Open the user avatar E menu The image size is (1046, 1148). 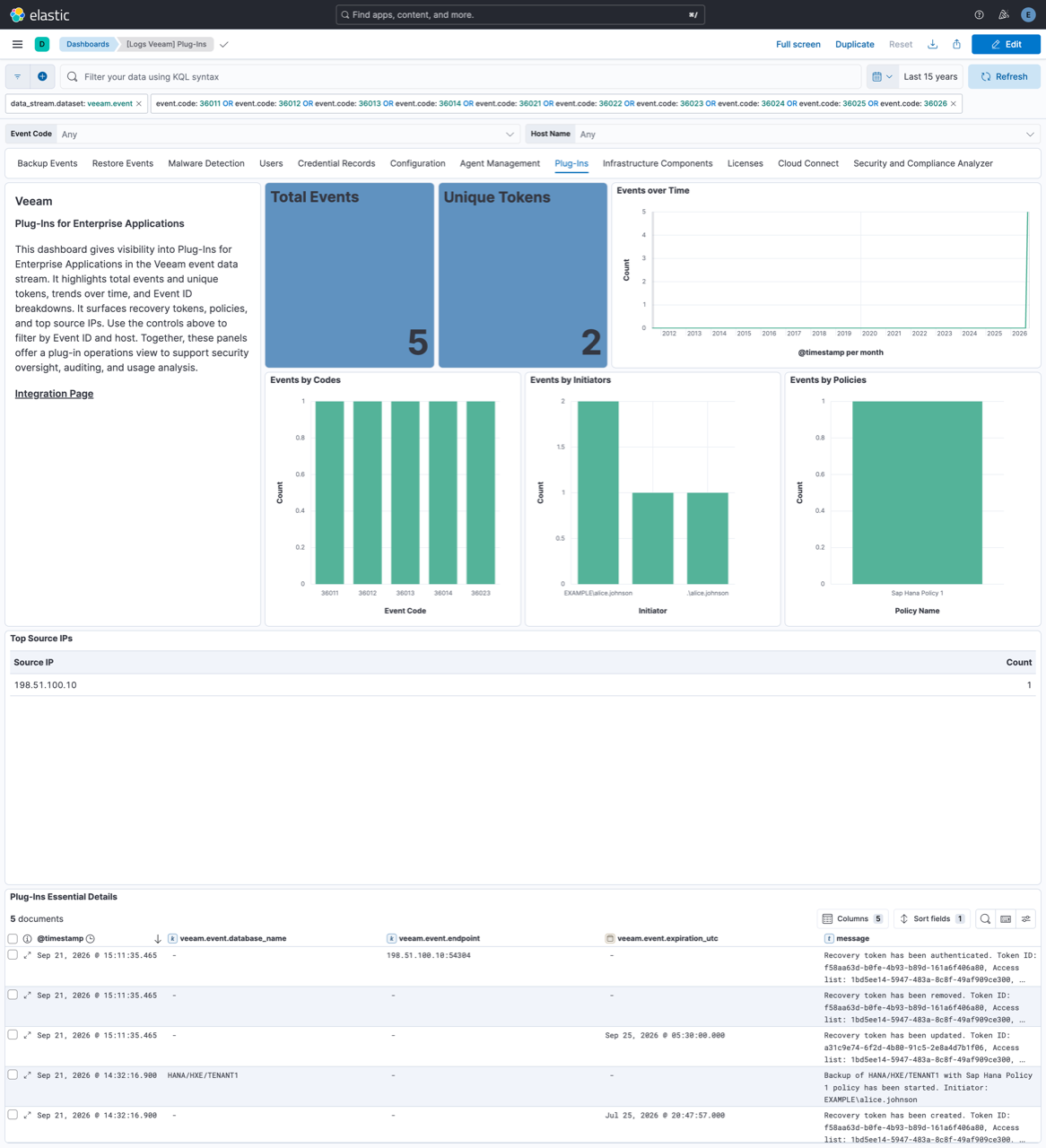click(x=1028, y=14)
